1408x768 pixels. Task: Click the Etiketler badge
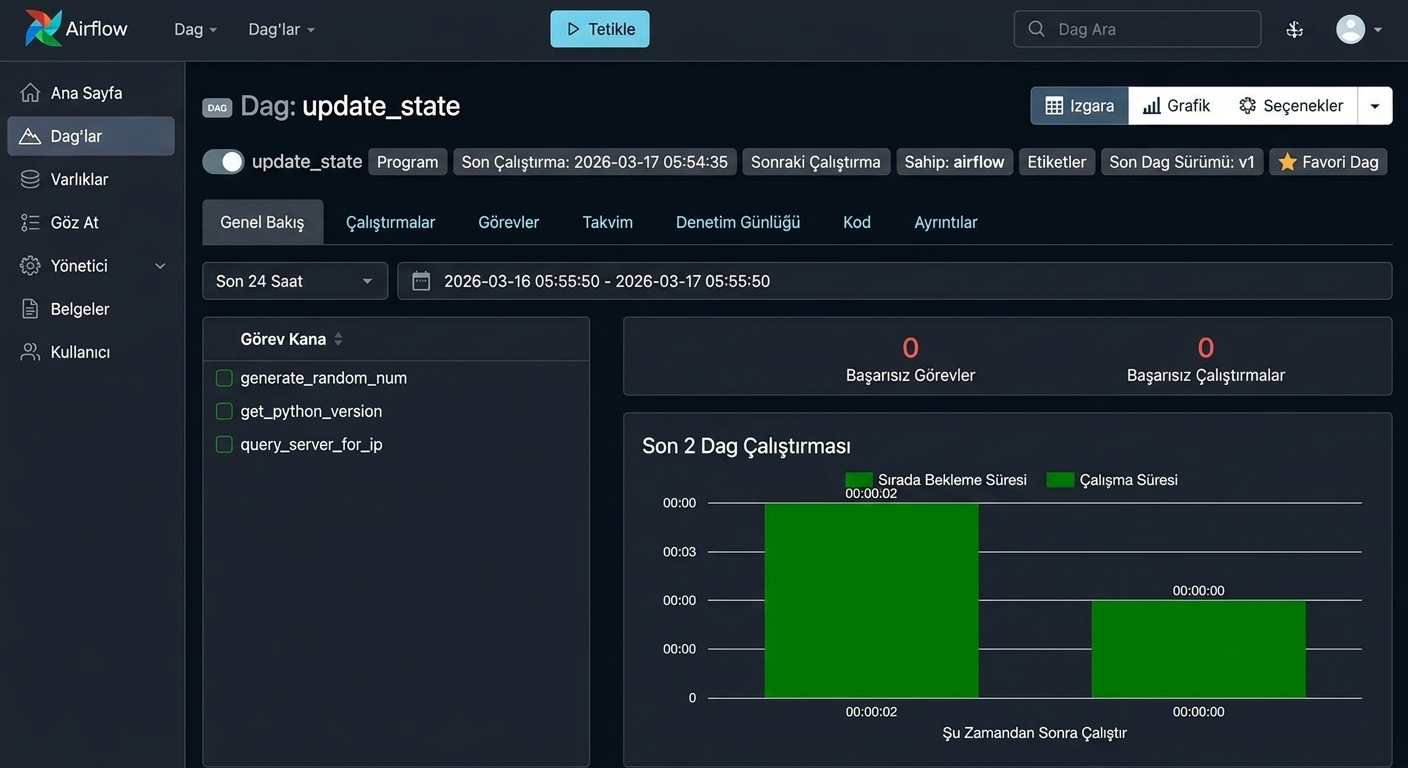click(x=1057, y=162)
